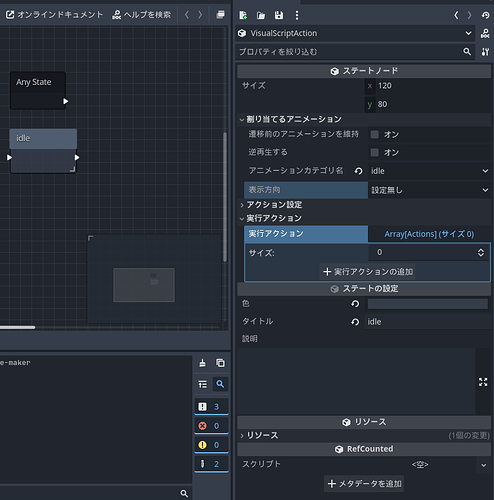Click idle node resize handle
Viewport: 494px width, 500px height.
[72, 170]
